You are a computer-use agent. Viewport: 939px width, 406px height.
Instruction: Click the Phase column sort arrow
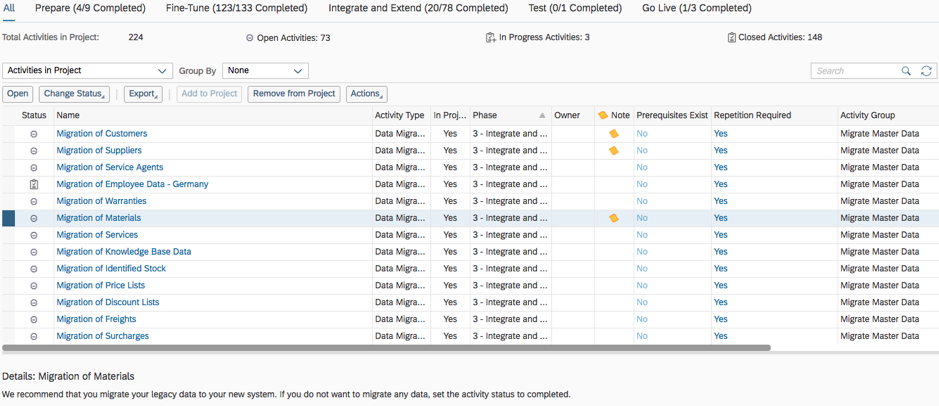click(542, 116)
